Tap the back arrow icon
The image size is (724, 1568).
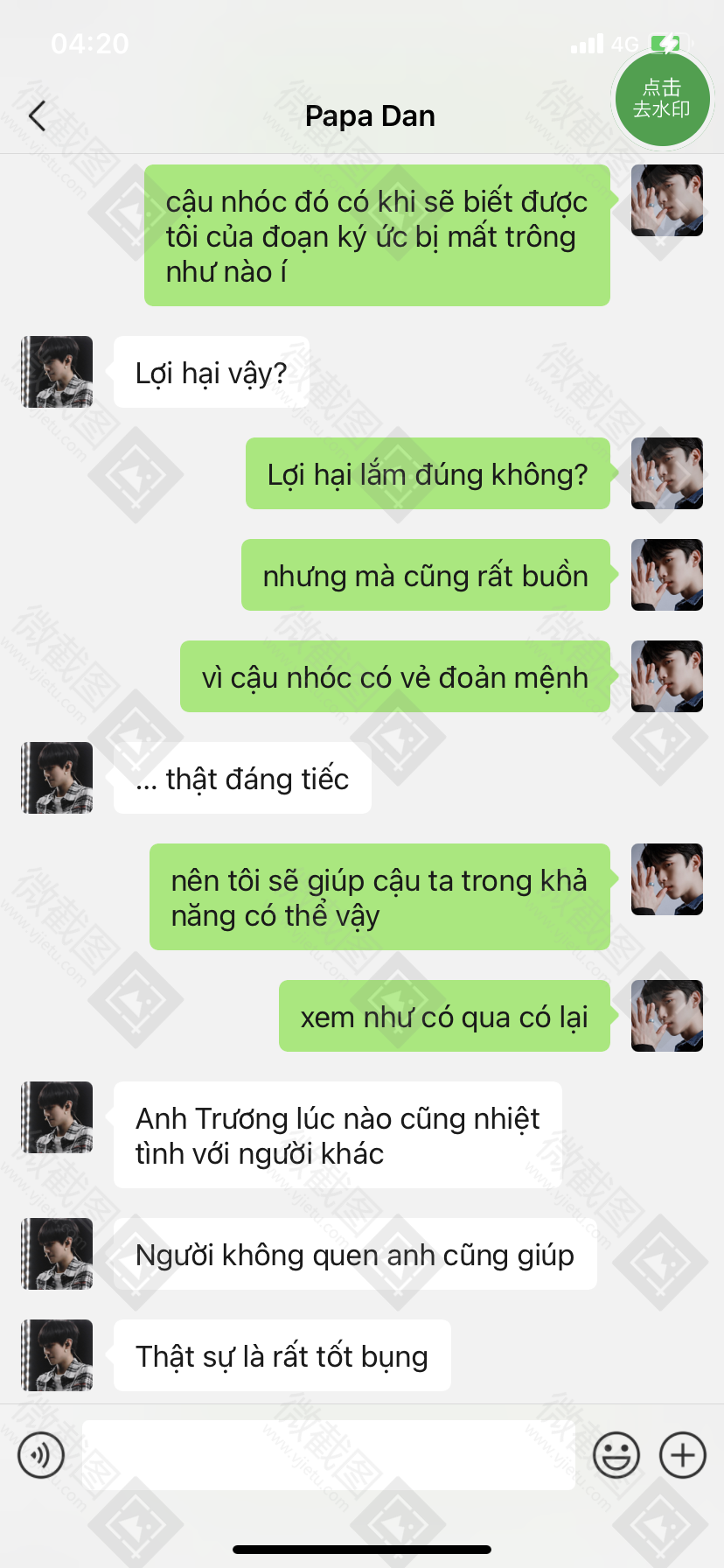coord(37,115)
